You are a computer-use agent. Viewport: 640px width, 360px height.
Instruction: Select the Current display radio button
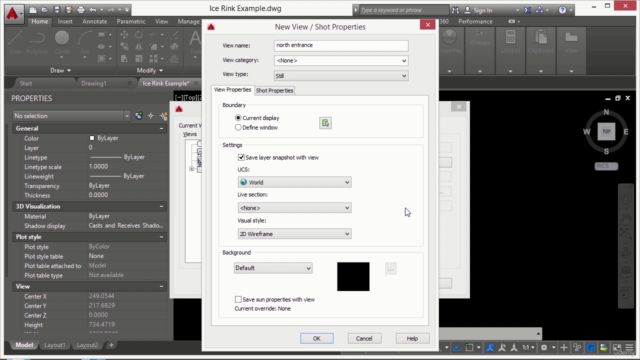point(238,118)
